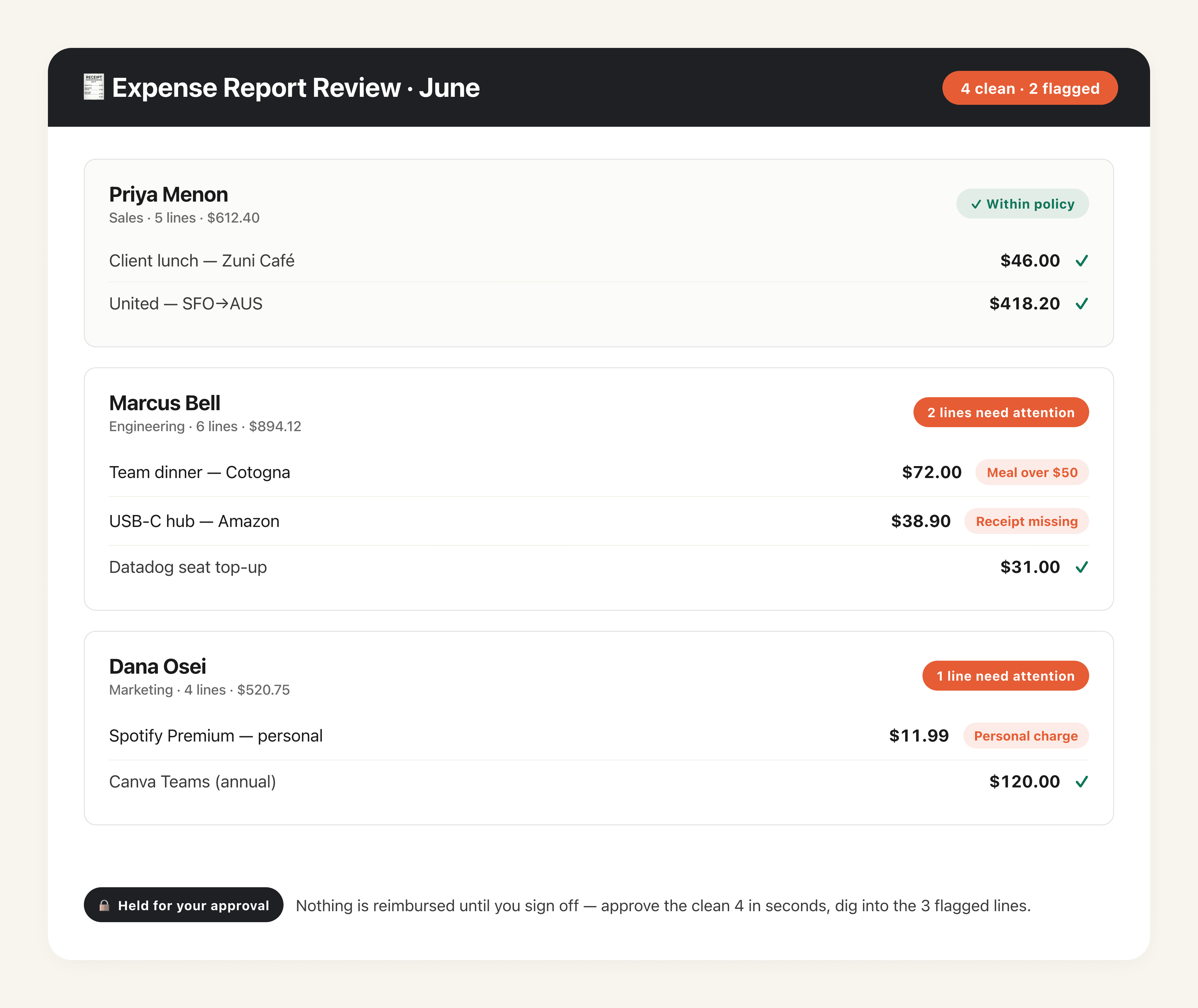
Task: Open the '4 clean · 2 flagged' summary badge
Action: click(1030, 88)
